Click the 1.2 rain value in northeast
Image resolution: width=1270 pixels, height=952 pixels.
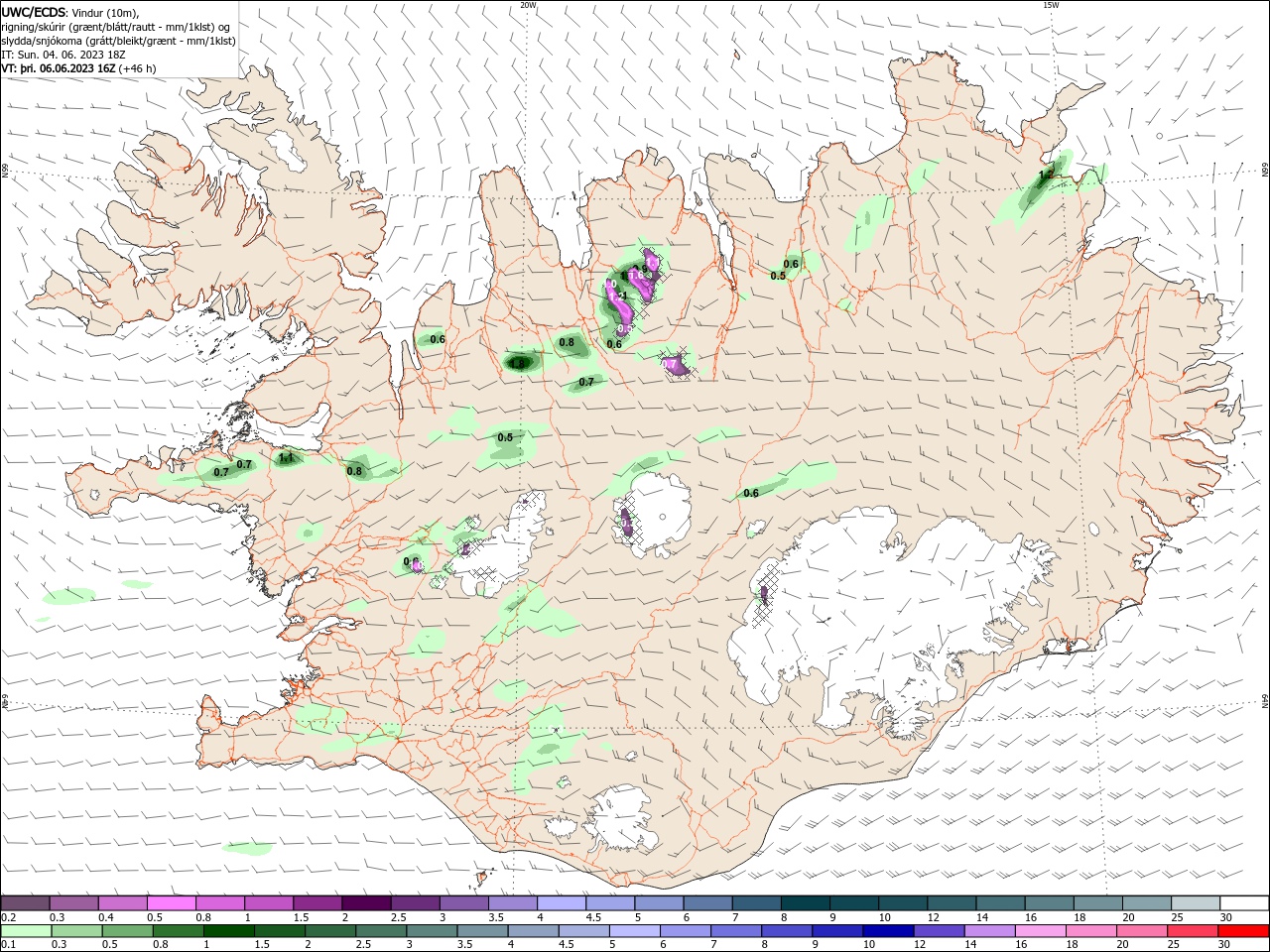tap(1046, 175)
